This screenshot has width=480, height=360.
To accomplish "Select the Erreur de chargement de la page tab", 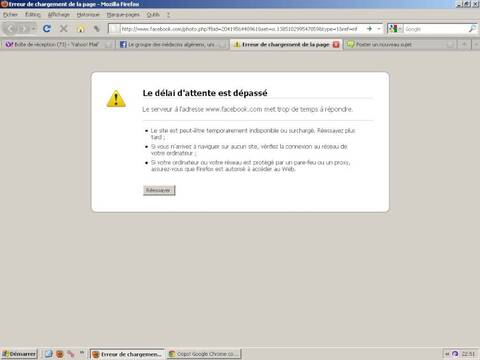I will (286, 44).
